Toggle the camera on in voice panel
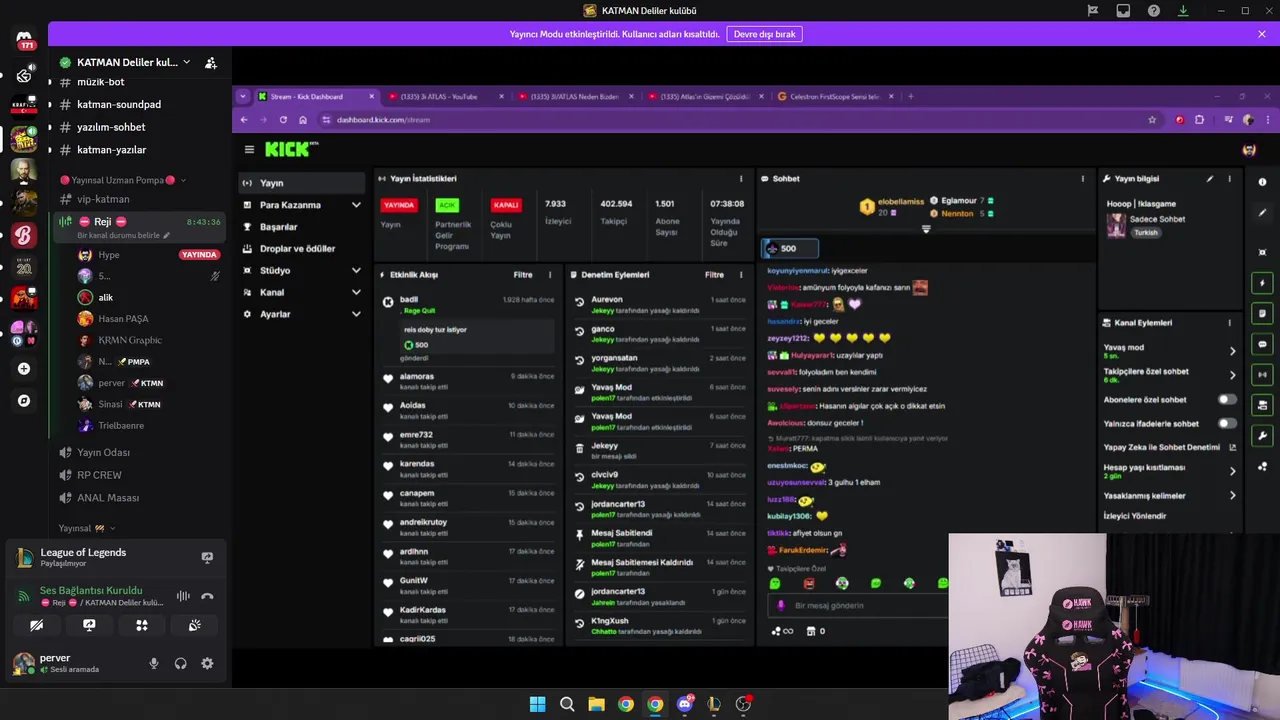Image resolution: width=1280 pixels, height=720 pixels. click(37, 625)
